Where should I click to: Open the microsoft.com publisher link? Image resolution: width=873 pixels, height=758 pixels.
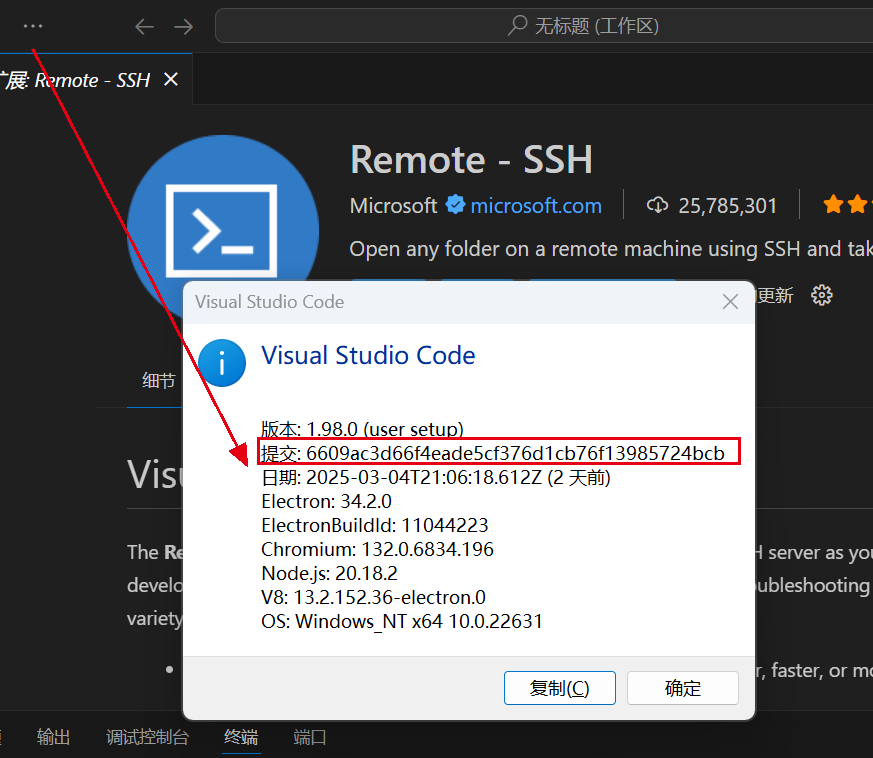tap(536, 206)
